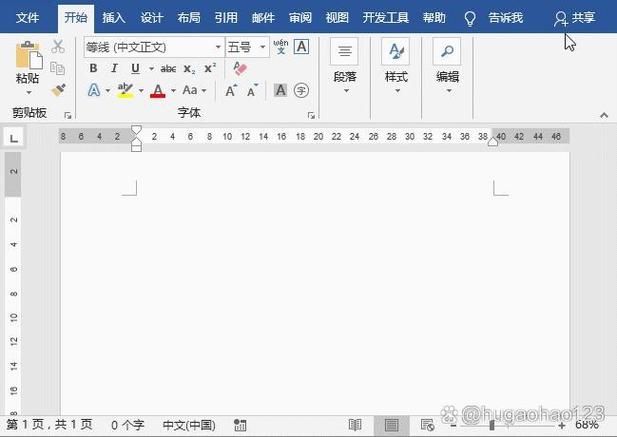Open the Paragraph (段落) group

[345, 65]
